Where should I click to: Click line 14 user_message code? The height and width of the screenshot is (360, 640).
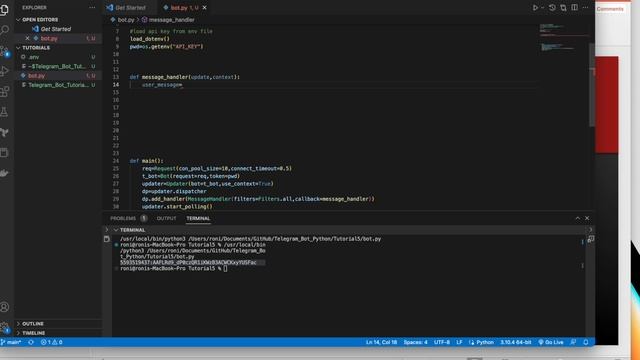[162, 85]
